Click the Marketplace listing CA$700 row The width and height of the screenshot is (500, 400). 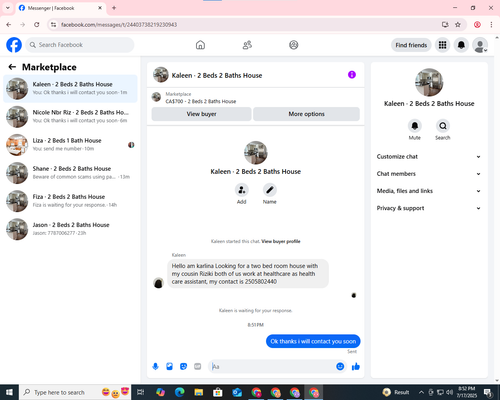255,98
